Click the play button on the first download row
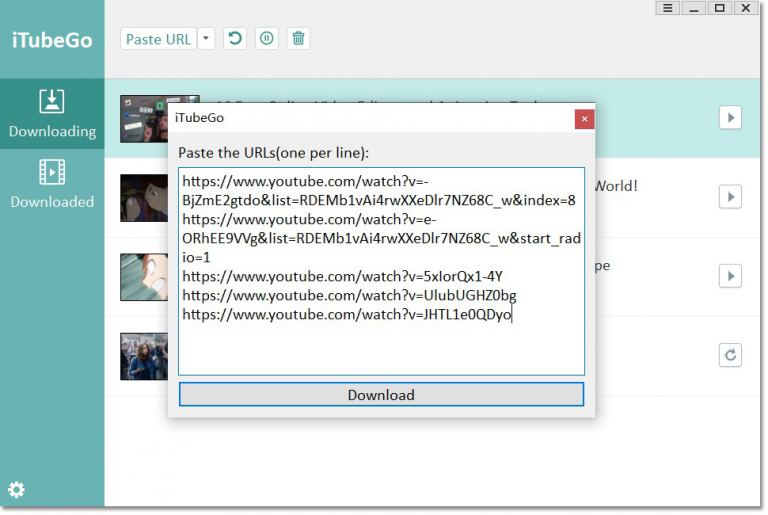768x515 pixels. click(x=730, y=118)
